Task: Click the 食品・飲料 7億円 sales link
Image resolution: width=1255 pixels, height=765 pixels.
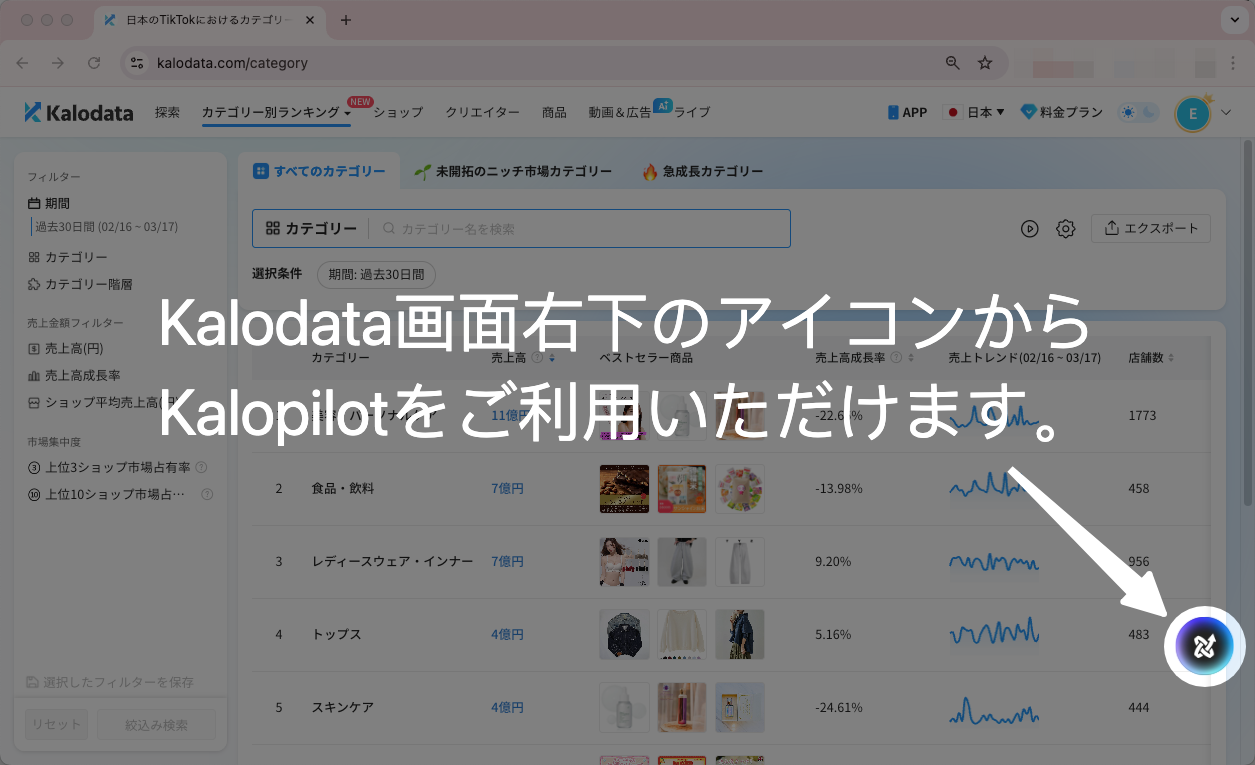Action: pyautogui.click(x=508, y=489)
